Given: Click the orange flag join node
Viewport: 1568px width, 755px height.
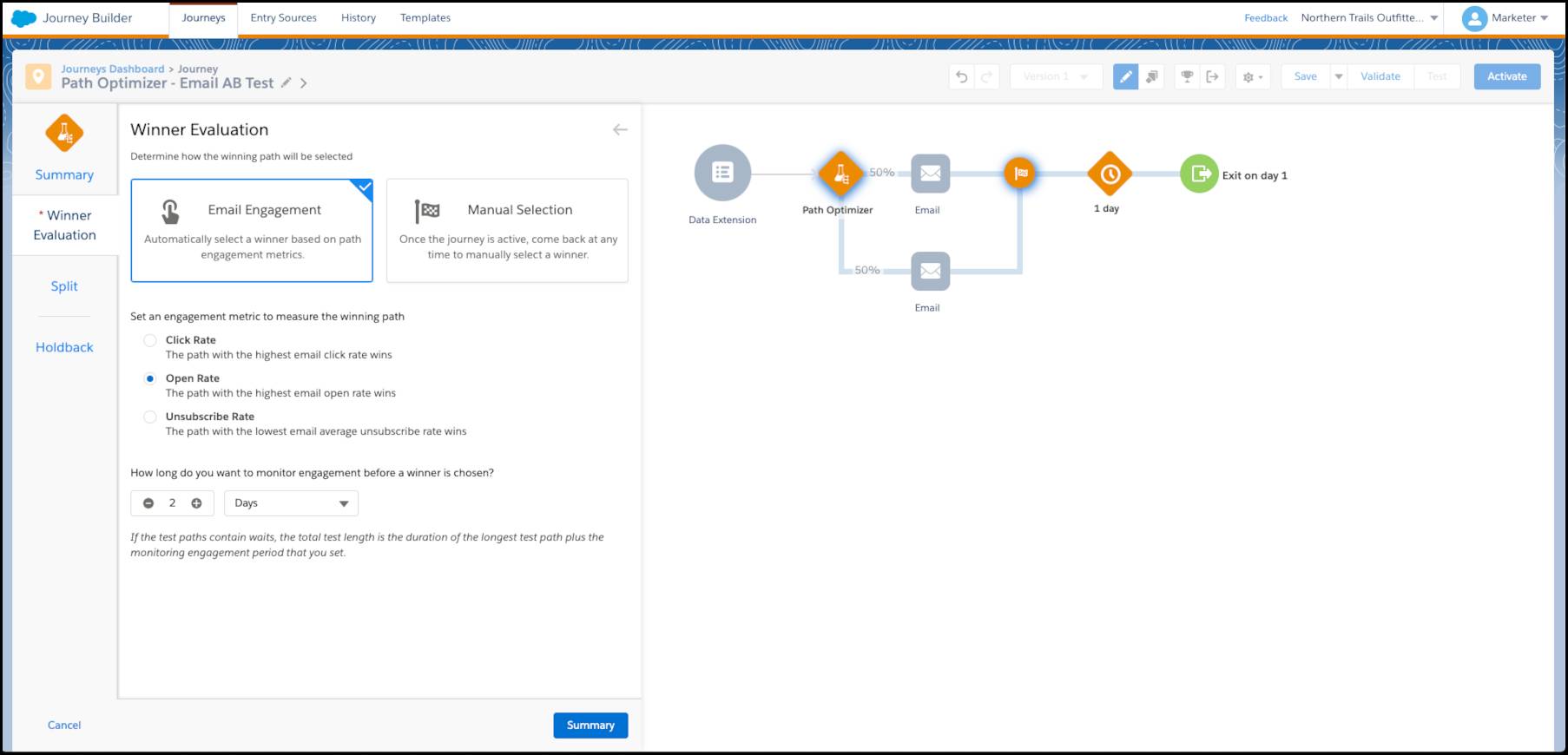Looking at the screenshot, I should coord(1020,174).
